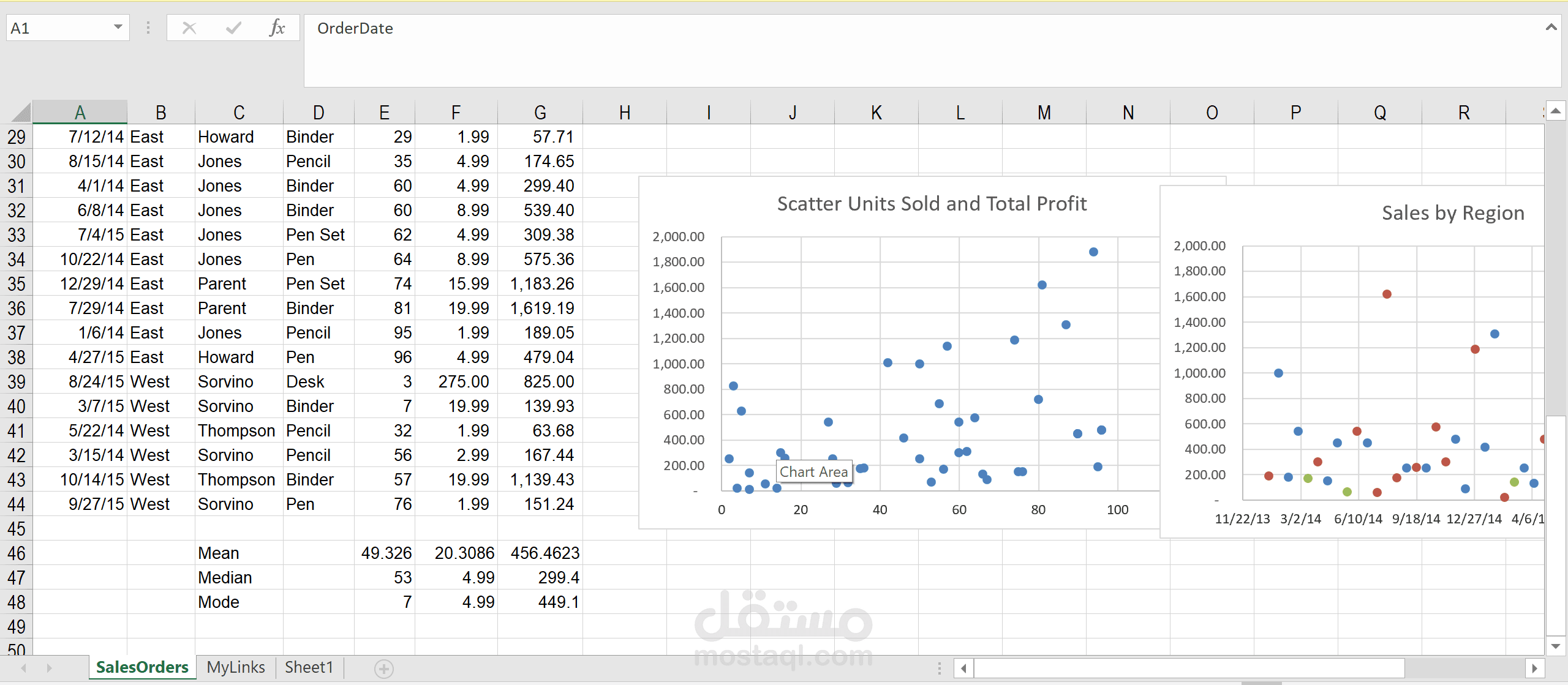This screenshot has height=685, width=1568.
Task: Select the SalesOrders sheet tab
Action: (142, 667)
